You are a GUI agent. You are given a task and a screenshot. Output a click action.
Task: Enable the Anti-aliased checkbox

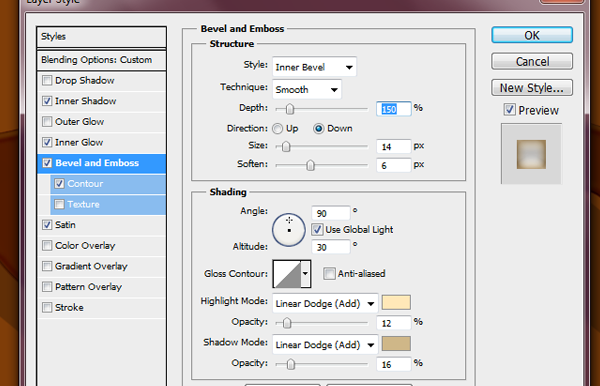point(329,274)
